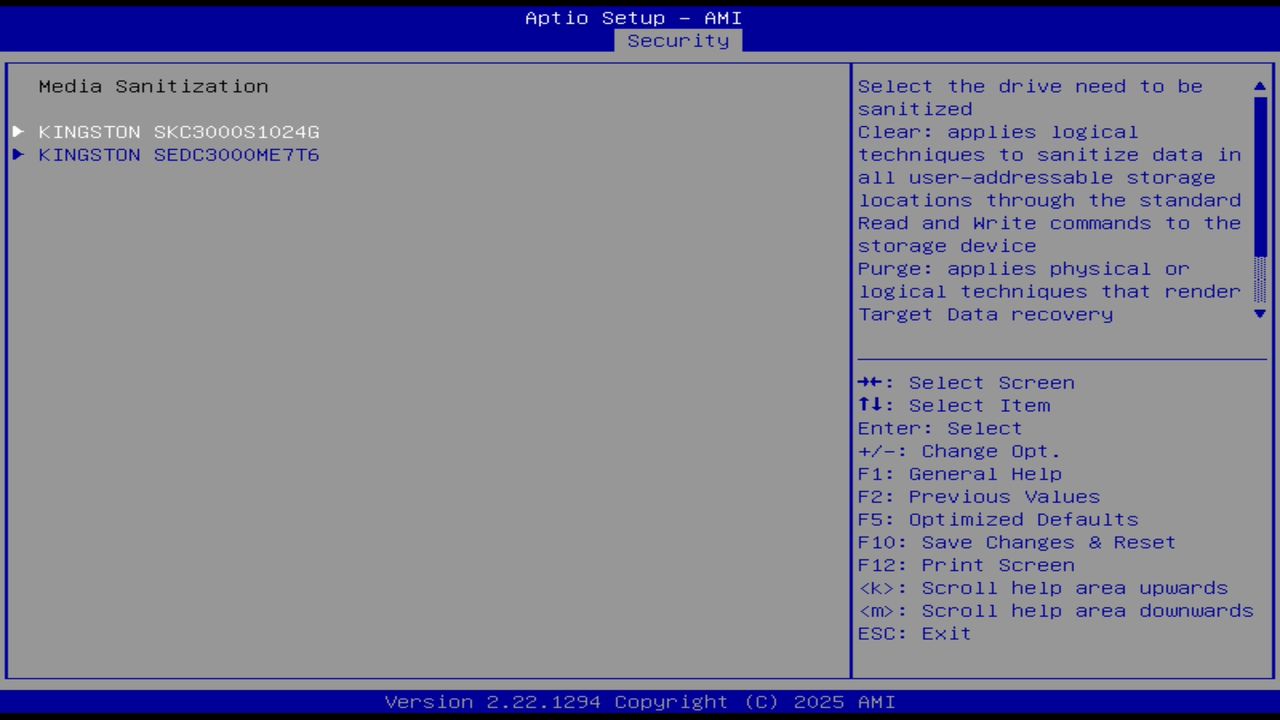1280x720 pixels.
Task: Select the KINGSTON SKC3000S1024G drive entry
Action: (x=180, y=131)
